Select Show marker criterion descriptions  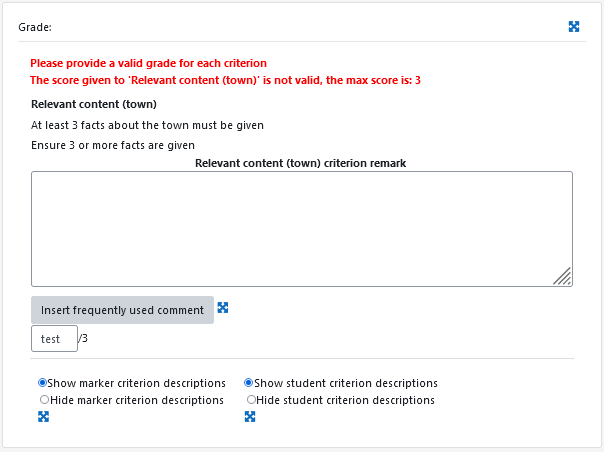click(43, 383)
